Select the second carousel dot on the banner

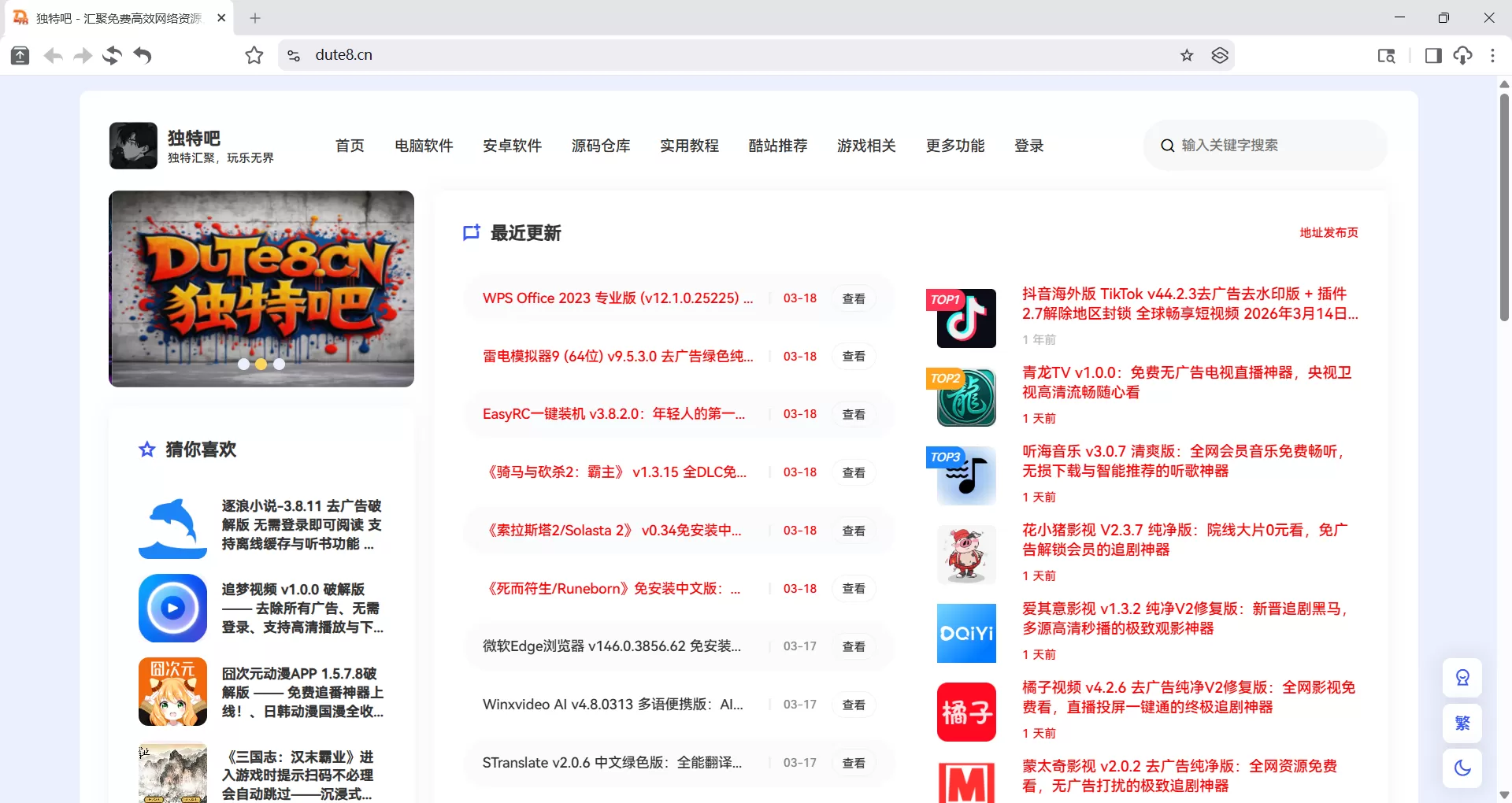(x=261, y=364)
